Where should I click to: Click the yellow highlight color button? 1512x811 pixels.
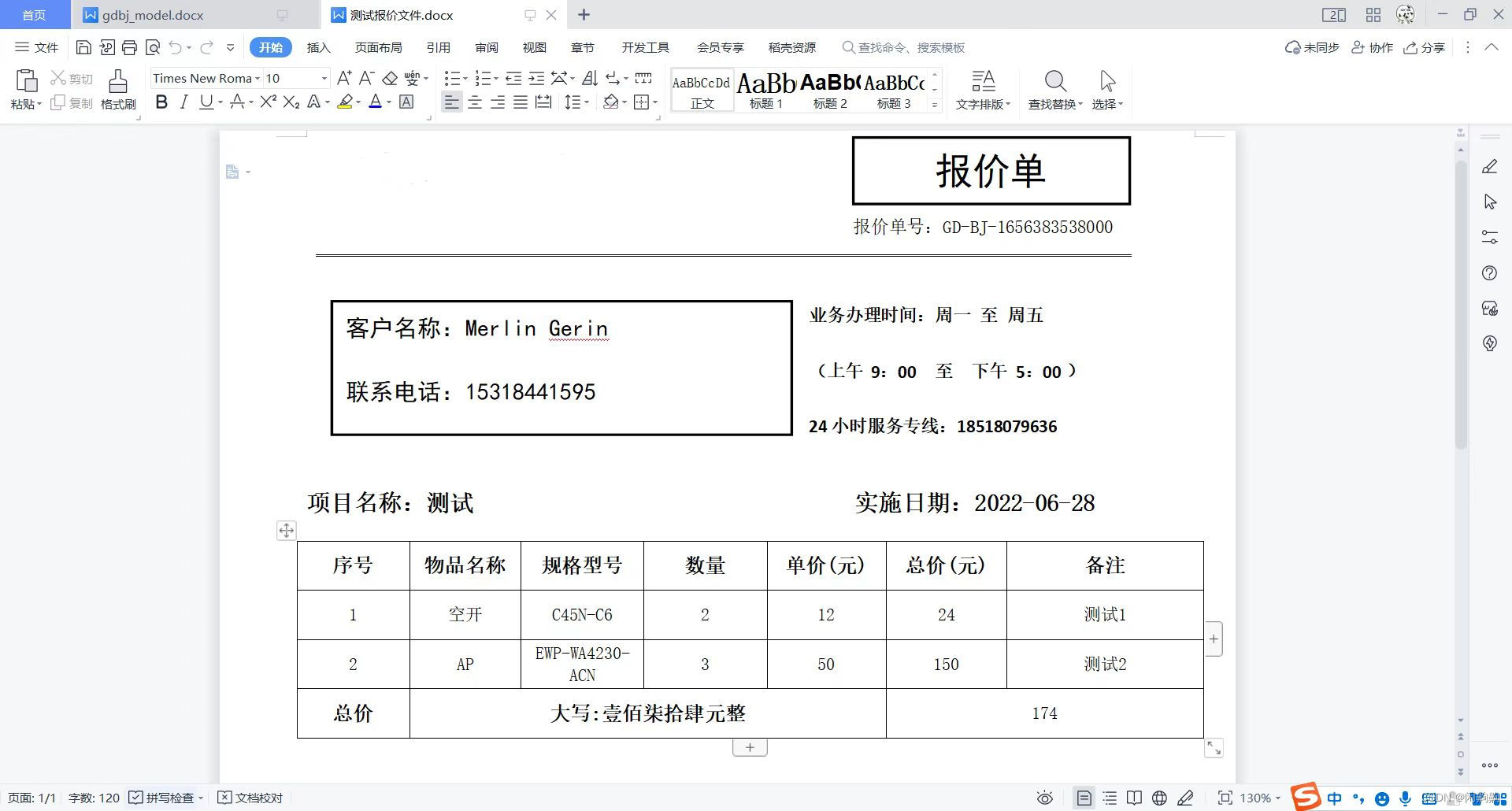344,102
